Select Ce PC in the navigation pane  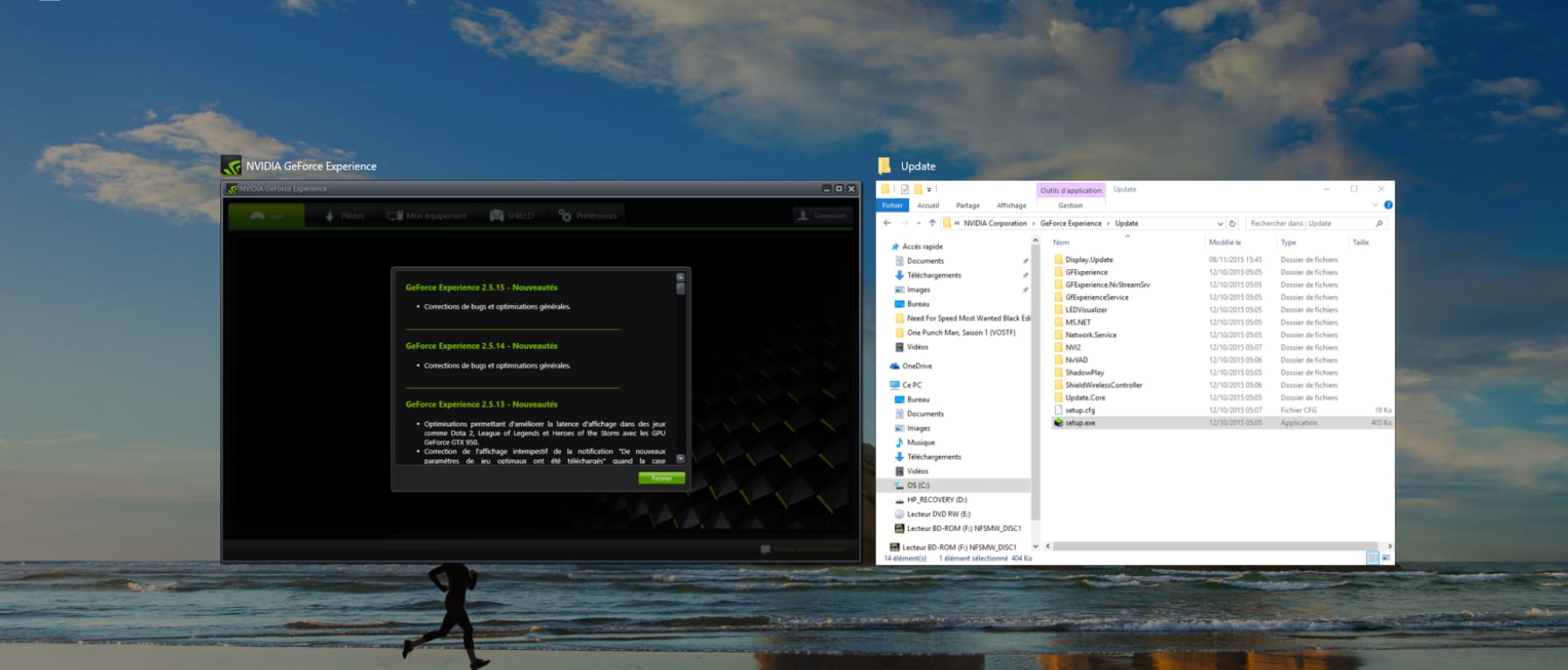coord(906,385)
